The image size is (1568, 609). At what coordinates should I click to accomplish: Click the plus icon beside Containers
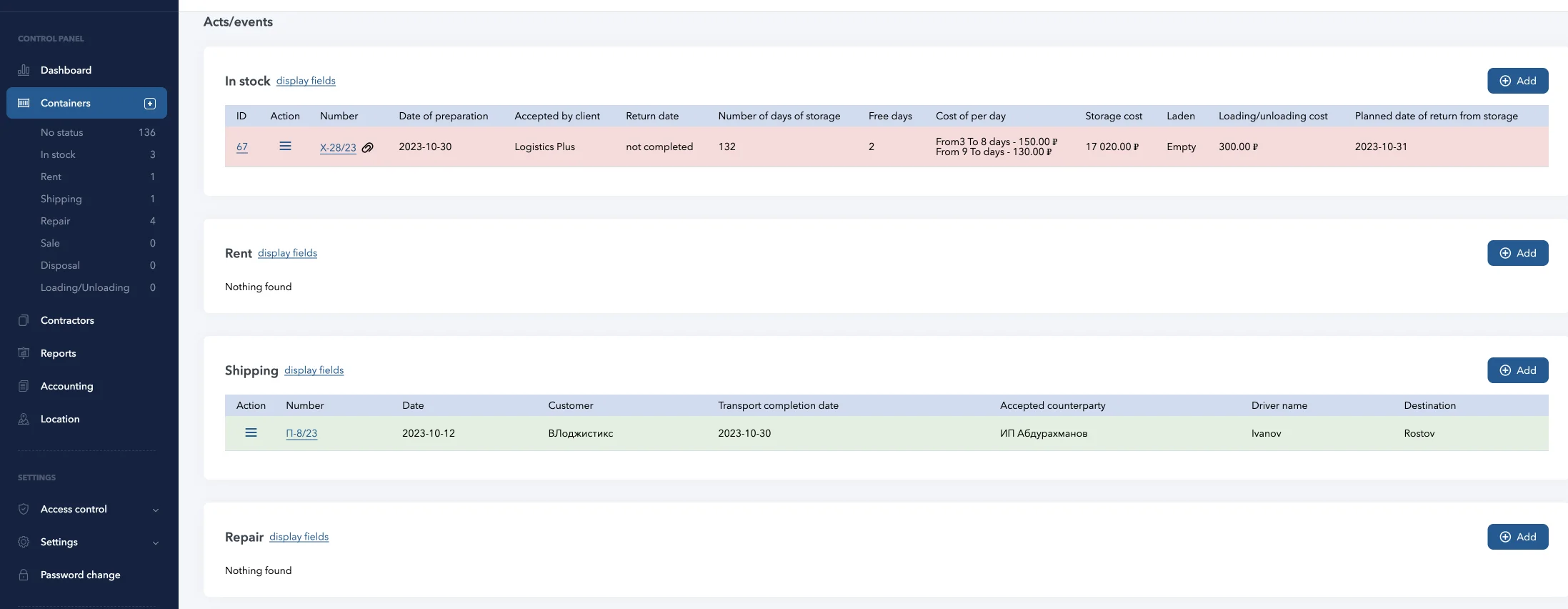tap(150, 104)
